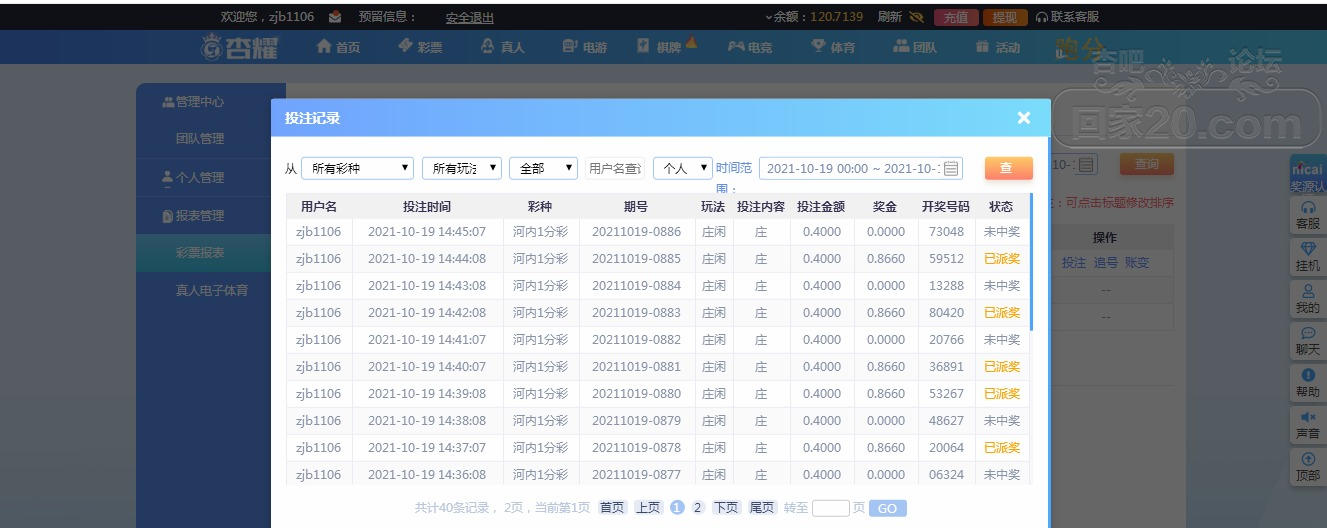Click the orange 查 search button

click(1007, 168)
